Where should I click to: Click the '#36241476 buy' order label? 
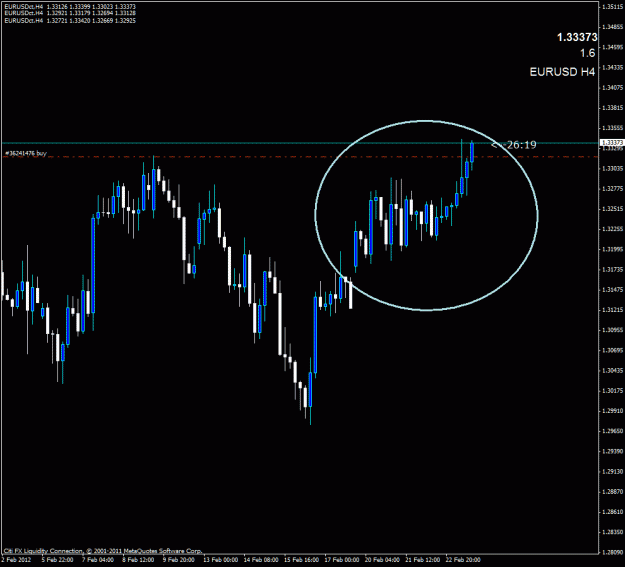point(26,153)
